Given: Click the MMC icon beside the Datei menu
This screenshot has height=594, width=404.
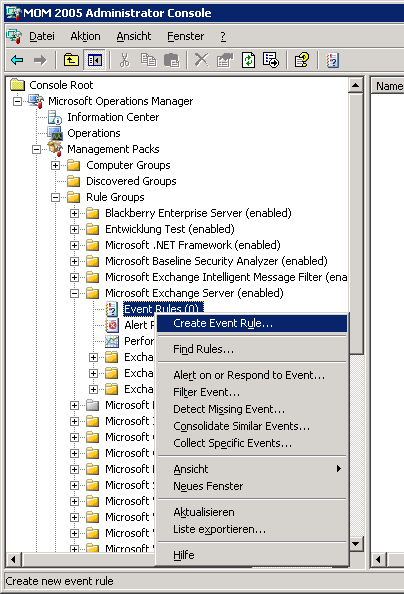Looking at the screenshot, I should point(14,36).
